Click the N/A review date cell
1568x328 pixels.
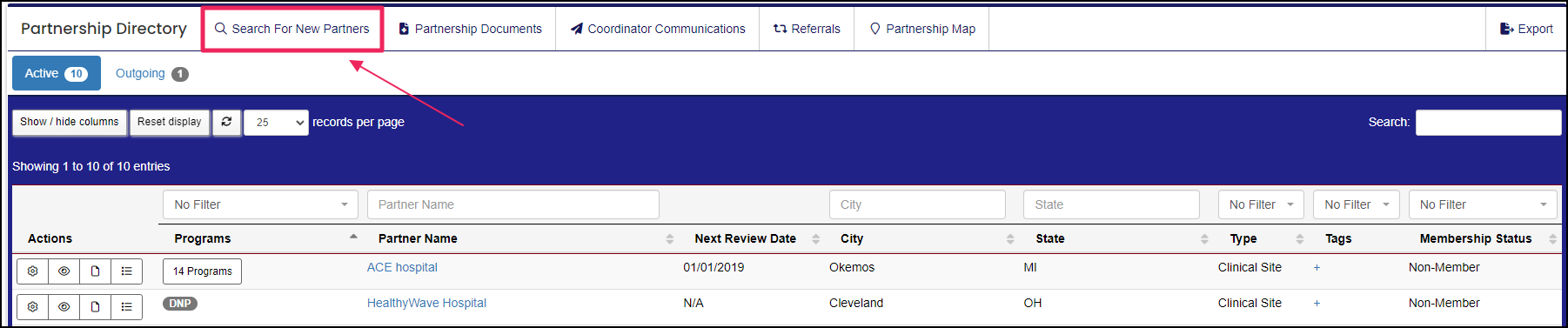click(694, 303)
